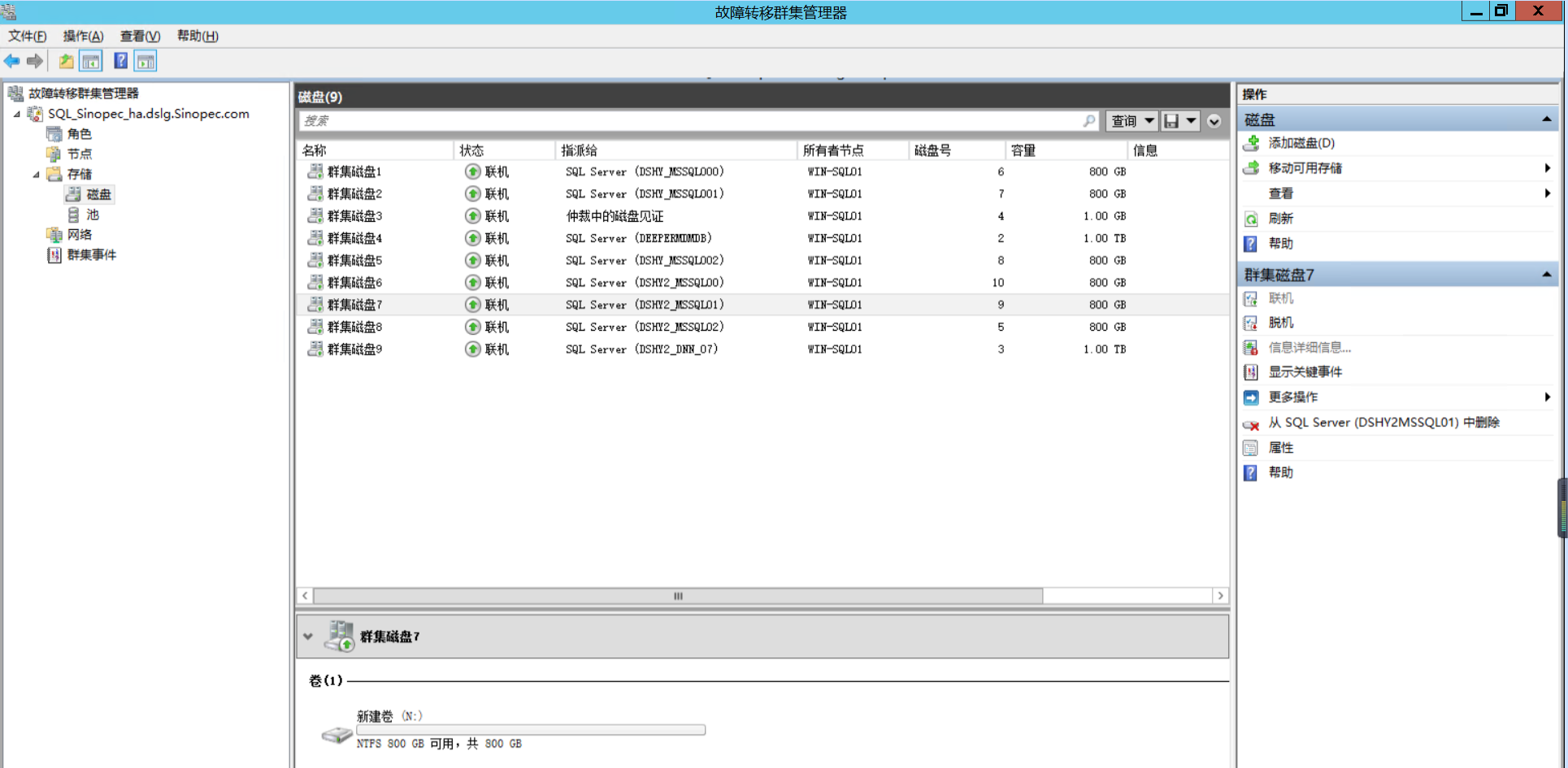The image size is (1568, 768).
Task: Click 属性 action
Action: tap(1280, 448)
